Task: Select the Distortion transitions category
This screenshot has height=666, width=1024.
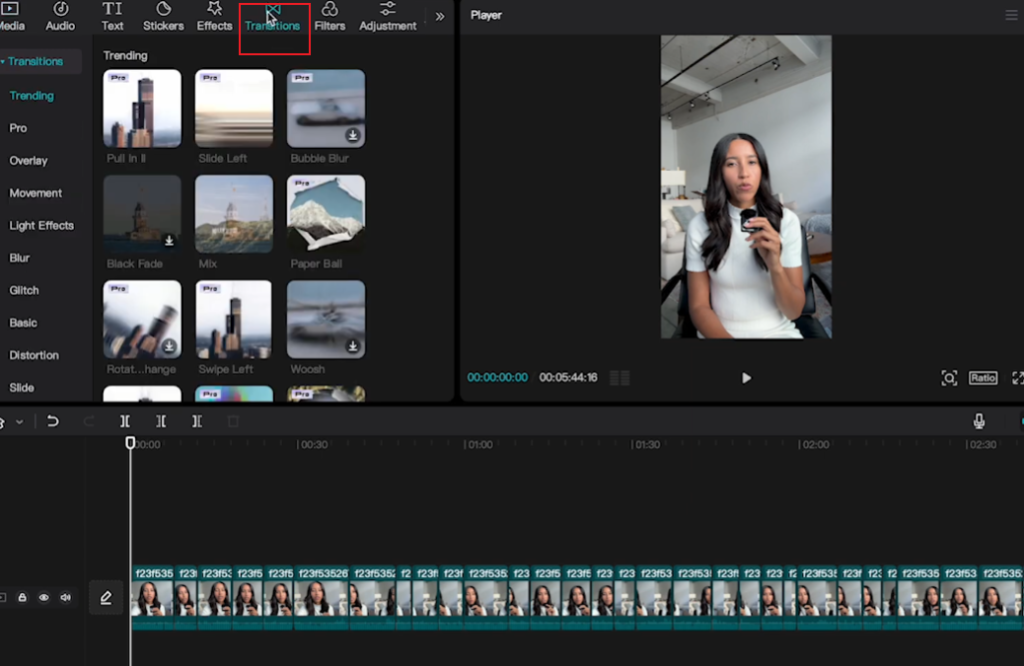Action: click(34, 355)
